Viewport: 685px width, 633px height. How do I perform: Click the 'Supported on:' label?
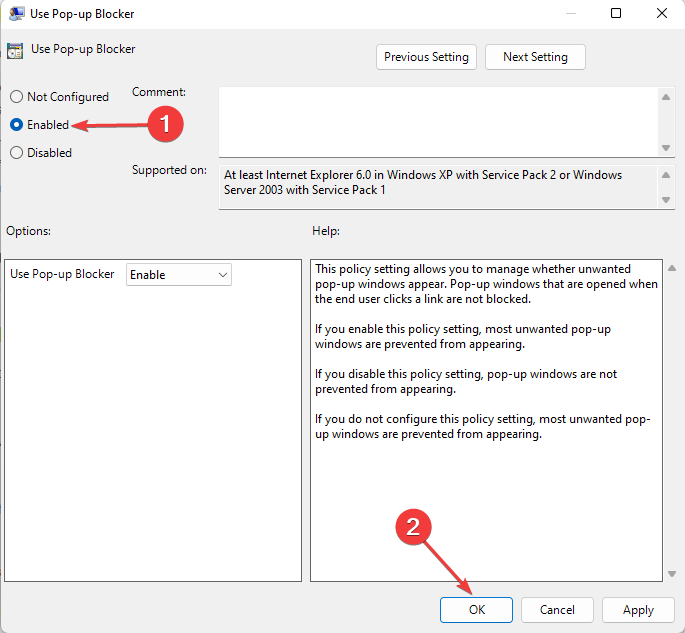(170, 169)
